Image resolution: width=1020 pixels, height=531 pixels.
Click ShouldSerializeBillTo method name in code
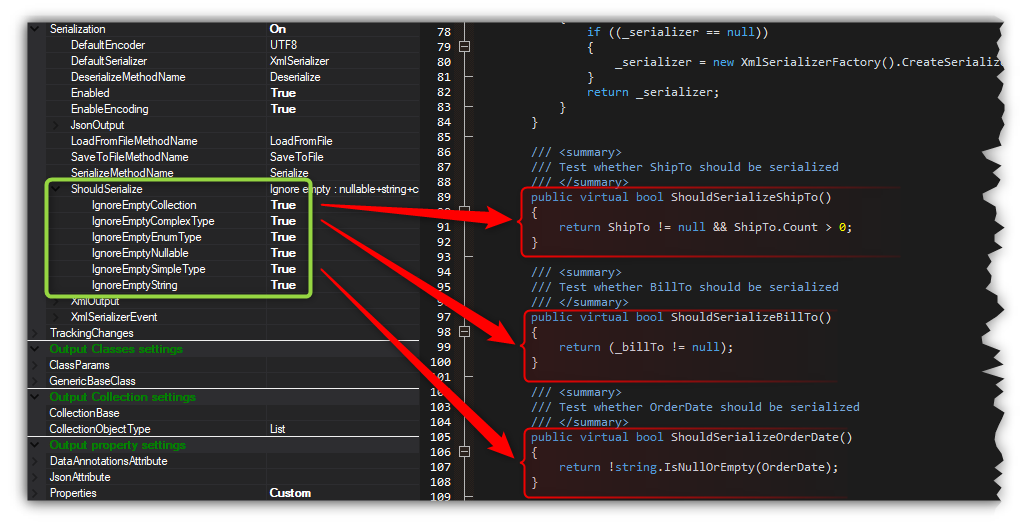click(x=750, y=317)
